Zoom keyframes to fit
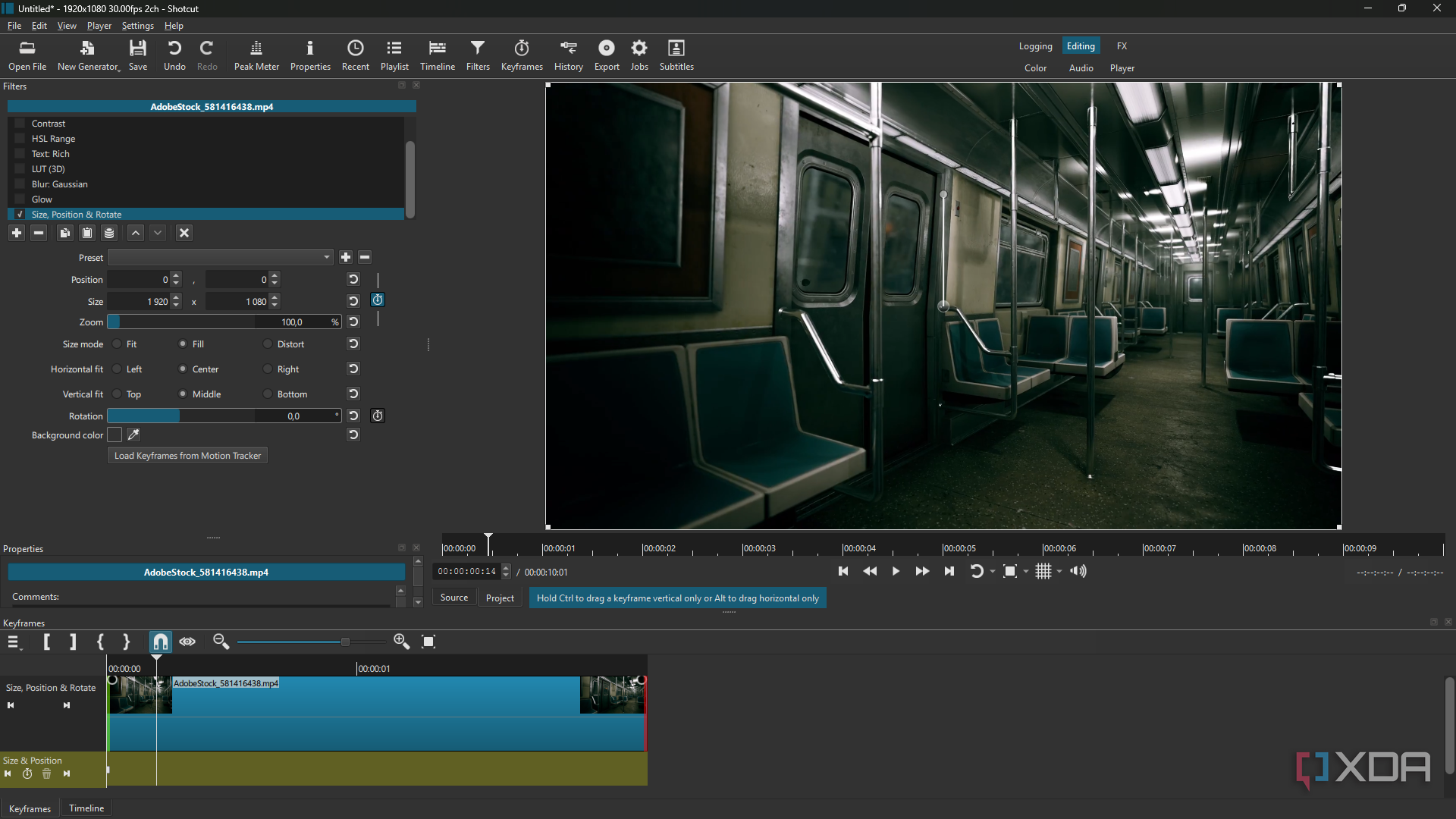1456x819 pixels. 428,642
